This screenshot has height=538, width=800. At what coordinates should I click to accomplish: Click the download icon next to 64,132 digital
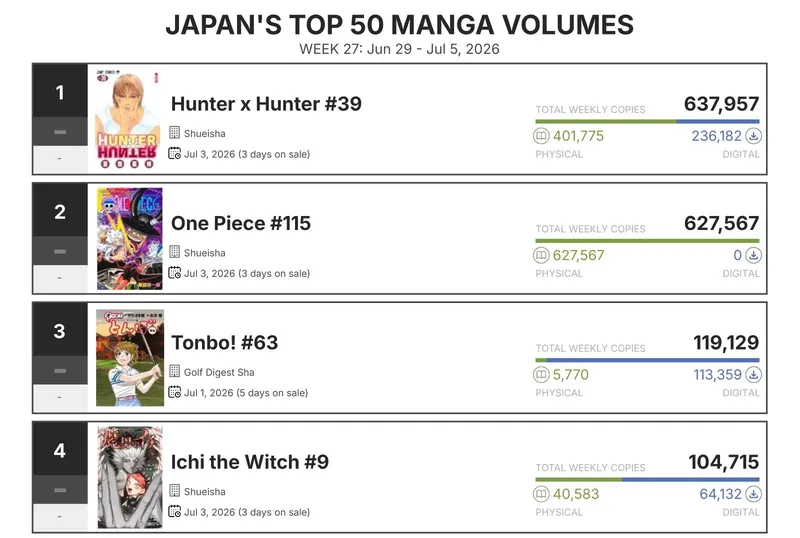754,494
